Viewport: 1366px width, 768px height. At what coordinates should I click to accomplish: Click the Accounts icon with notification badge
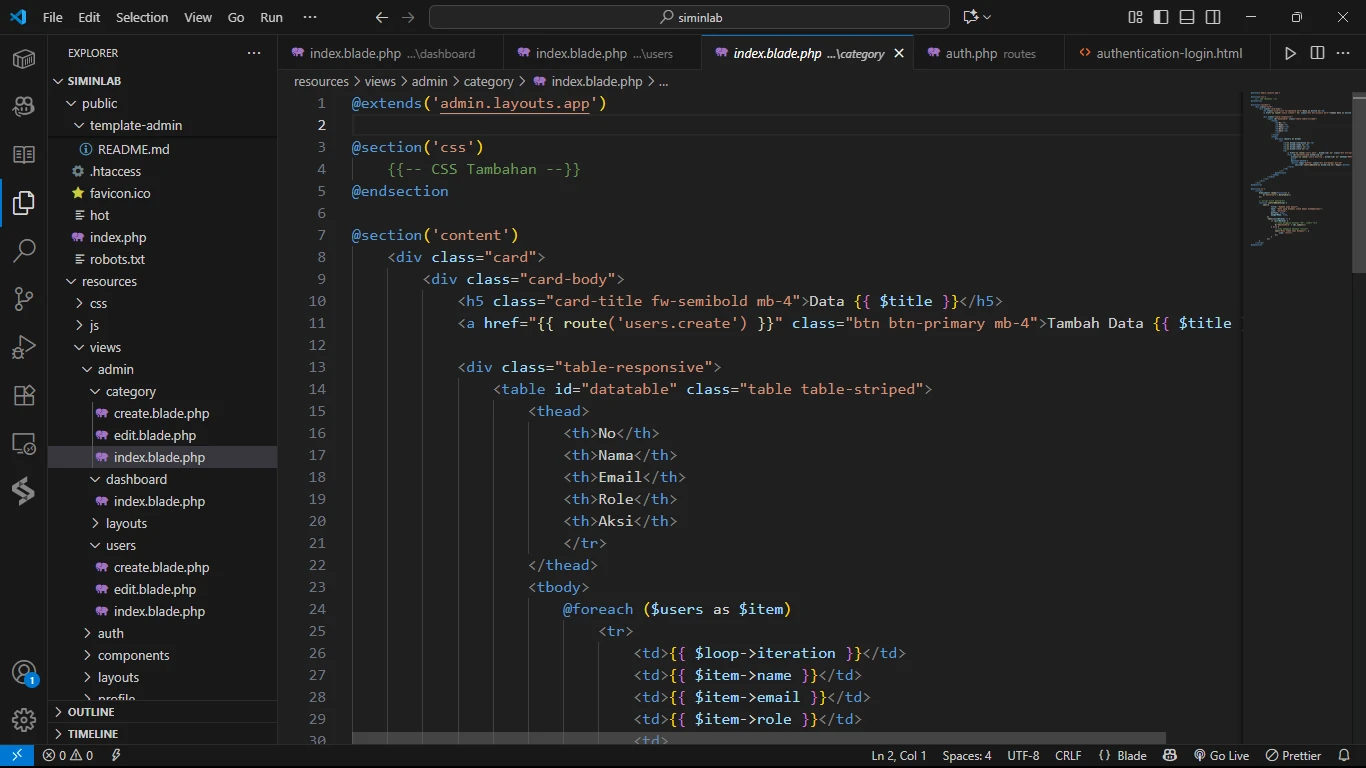click(x=24, y=673)
